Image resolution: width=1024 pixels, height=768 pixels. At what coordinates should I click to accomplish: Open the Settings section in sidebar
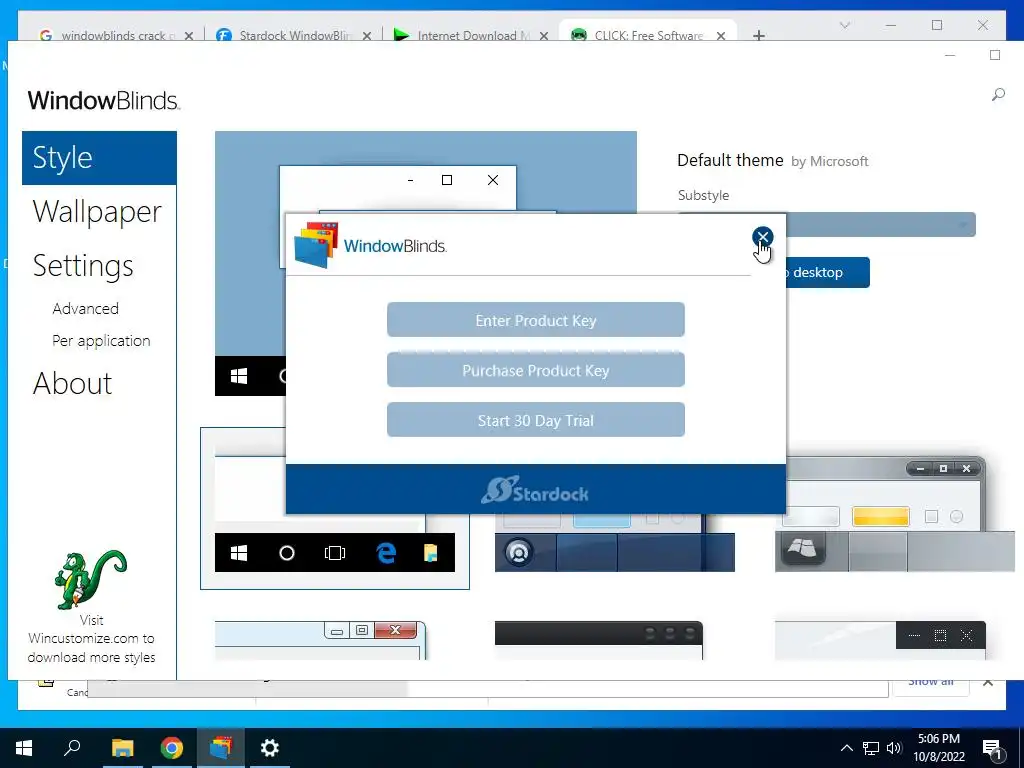(x=83, y=266)
